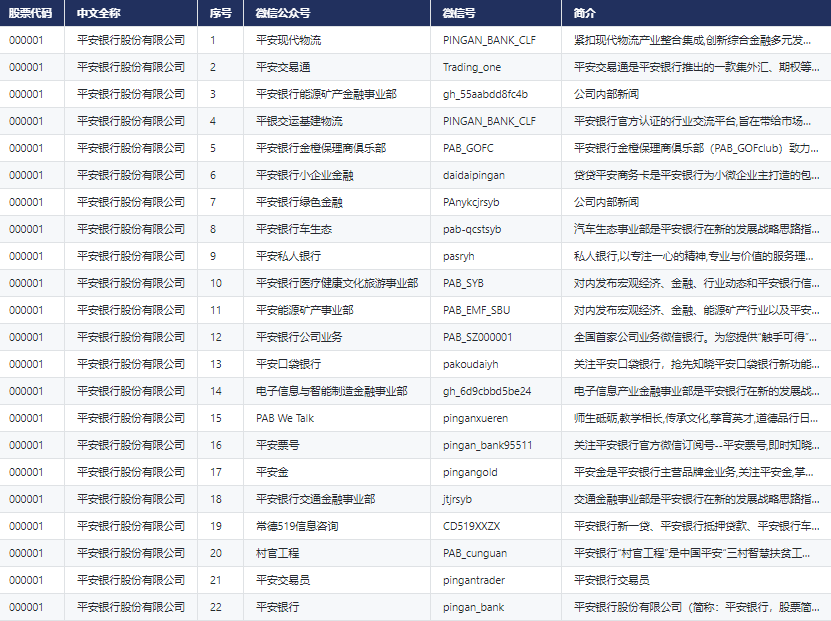831x621 pixels.
Task: Click the description 平安银行交易员
Action: [x=612, y=581]
